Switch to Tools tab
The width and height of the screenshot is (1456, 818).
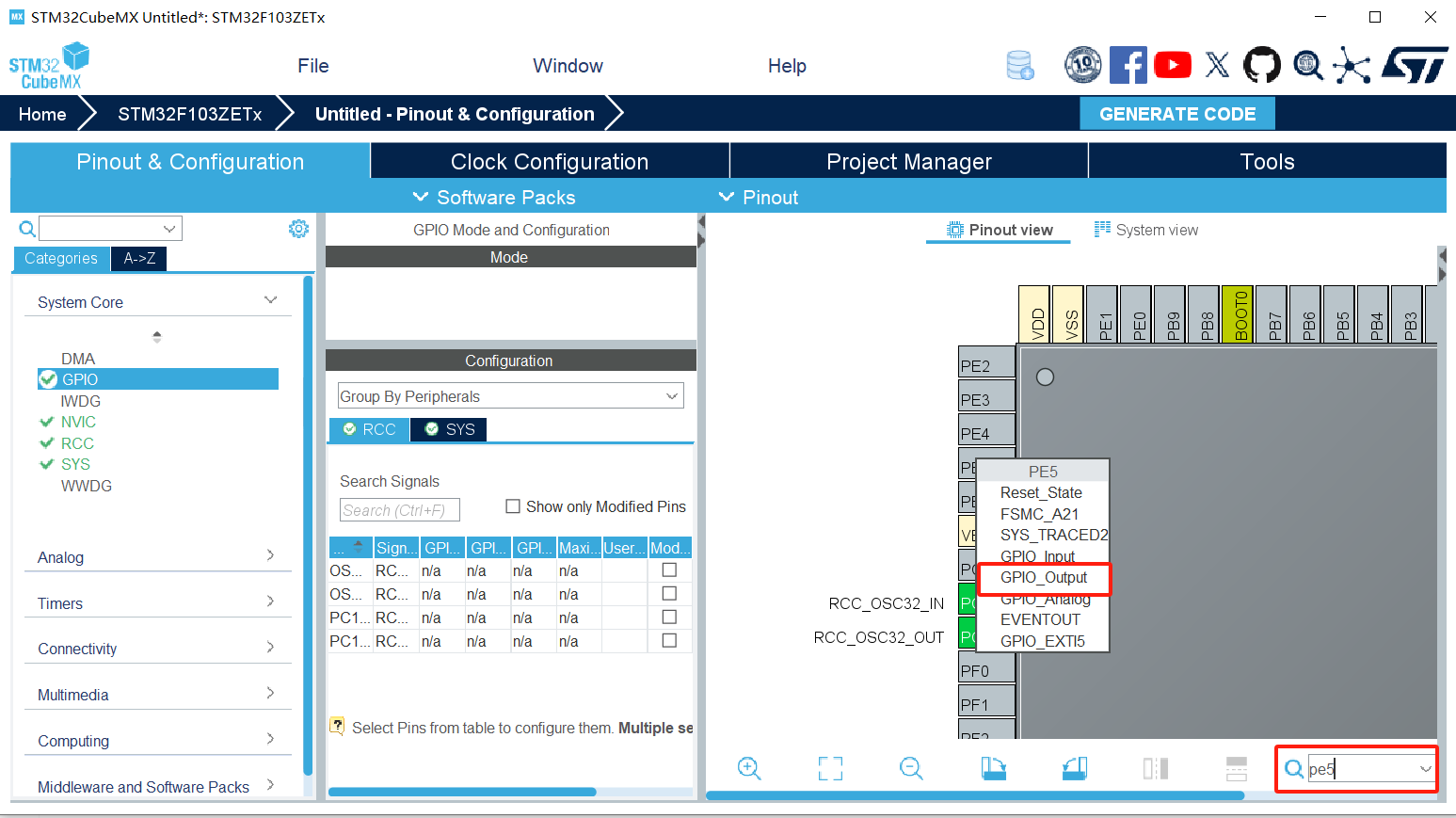click(1267, 161)
